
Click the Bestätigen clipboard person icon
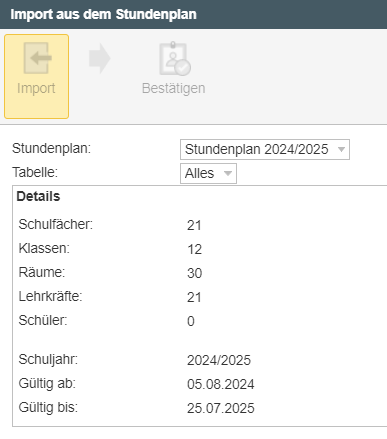[x=175, y=59]
